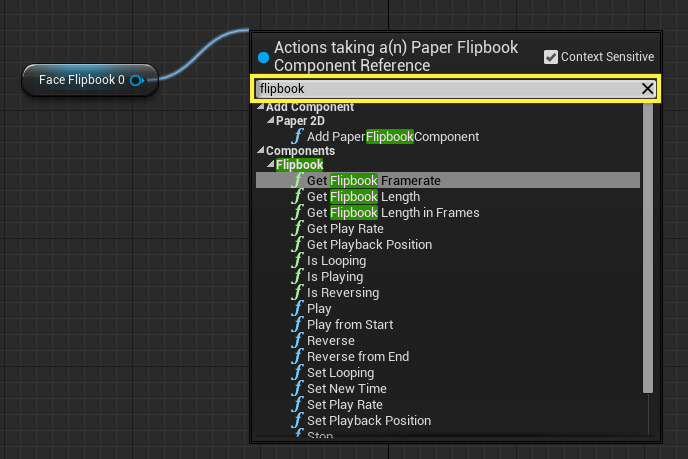Viewport: 688px width, 459px height.
Task: Clear the flipbook search text with X
Action: click(x=647, y=89)
